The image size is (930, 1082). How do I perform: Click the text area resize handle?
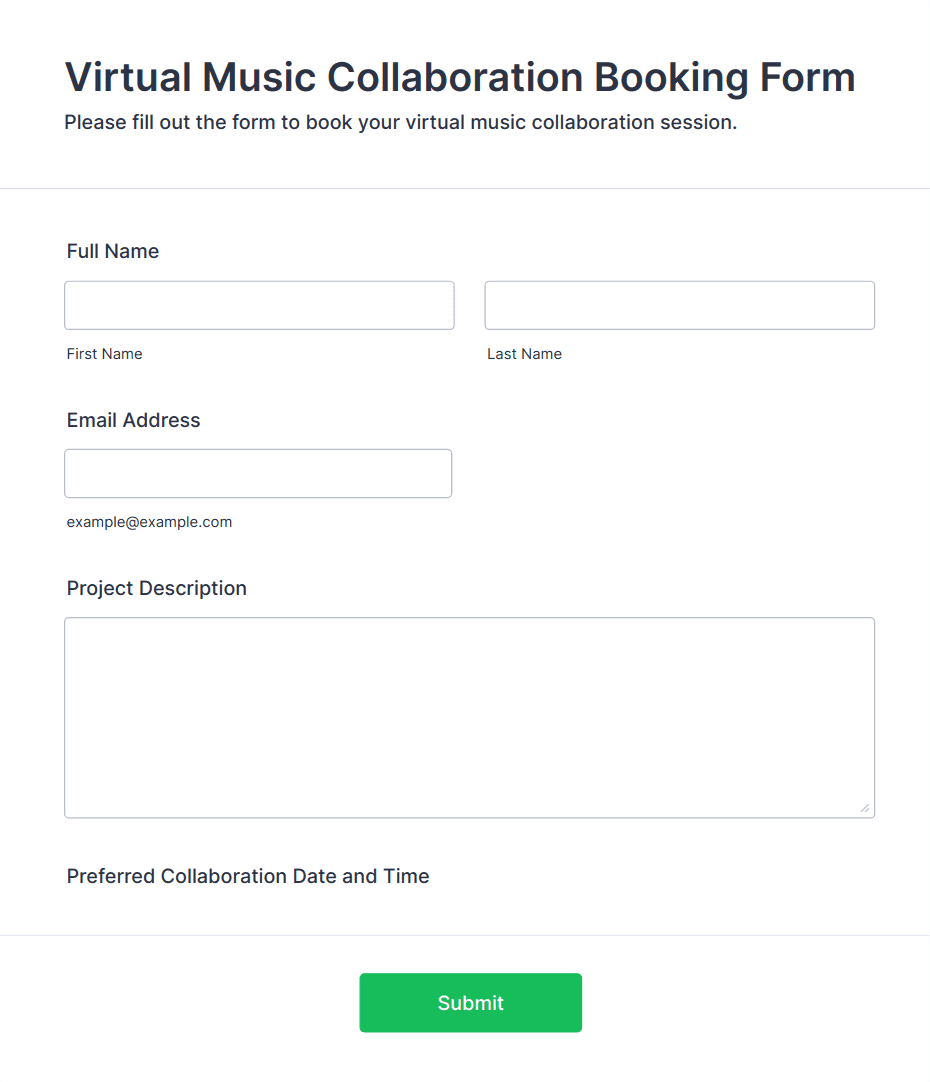click(x=865, y=808)
